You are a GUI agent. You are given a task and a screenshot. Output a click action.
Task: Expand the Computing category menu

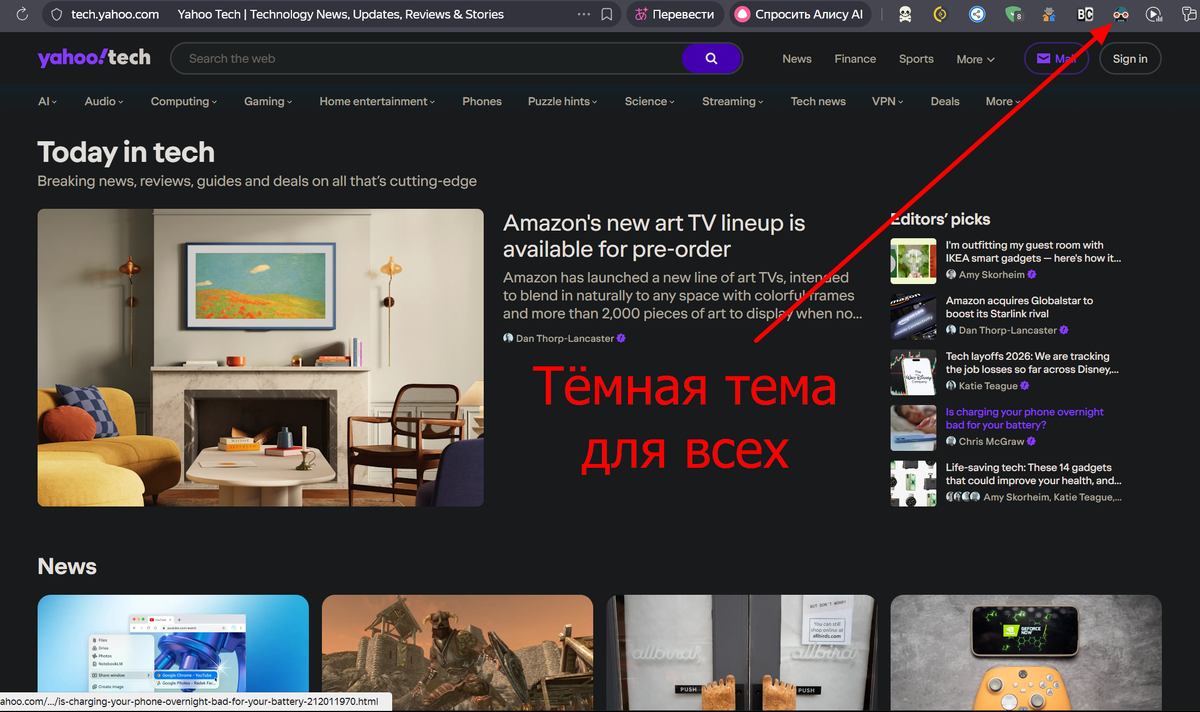point(184,101)
